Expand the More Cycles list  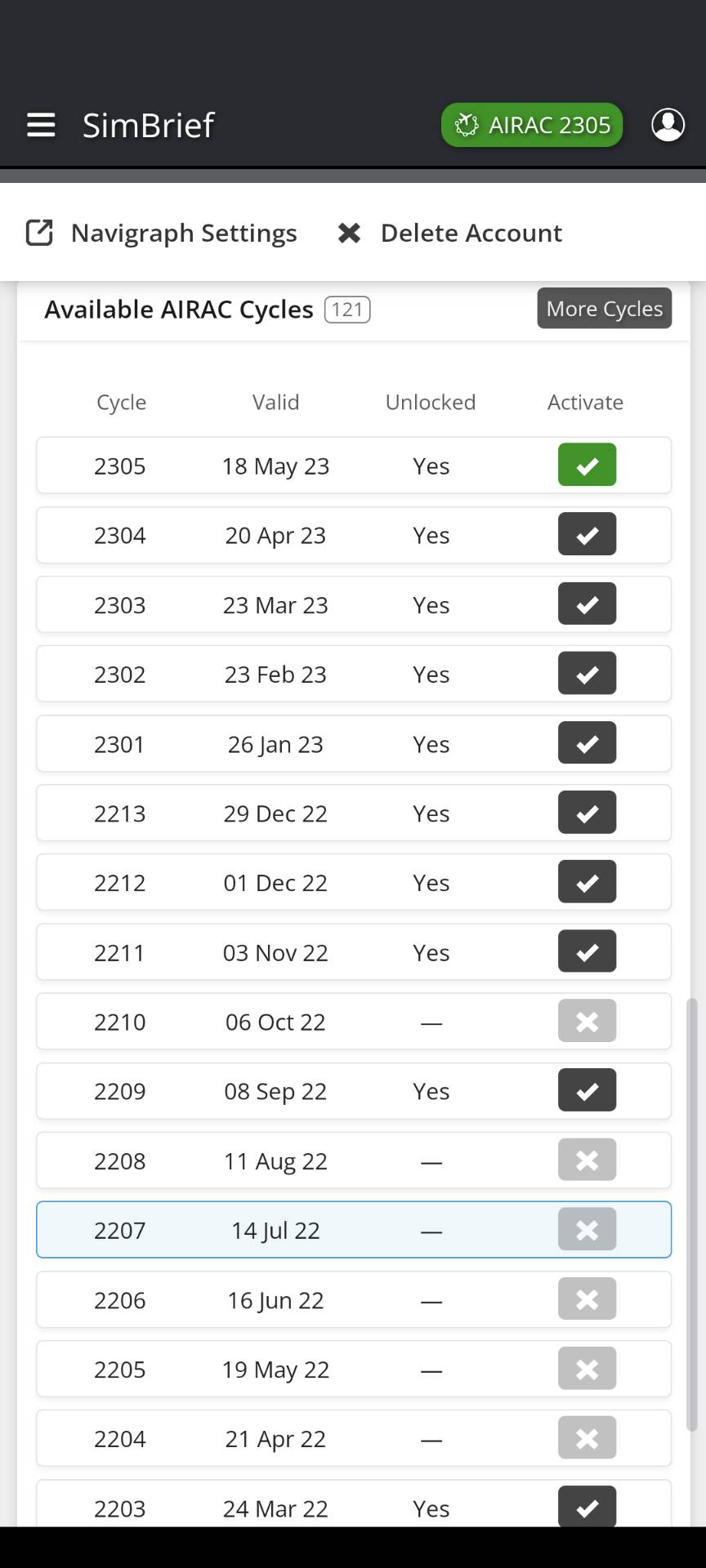point(604,309)
